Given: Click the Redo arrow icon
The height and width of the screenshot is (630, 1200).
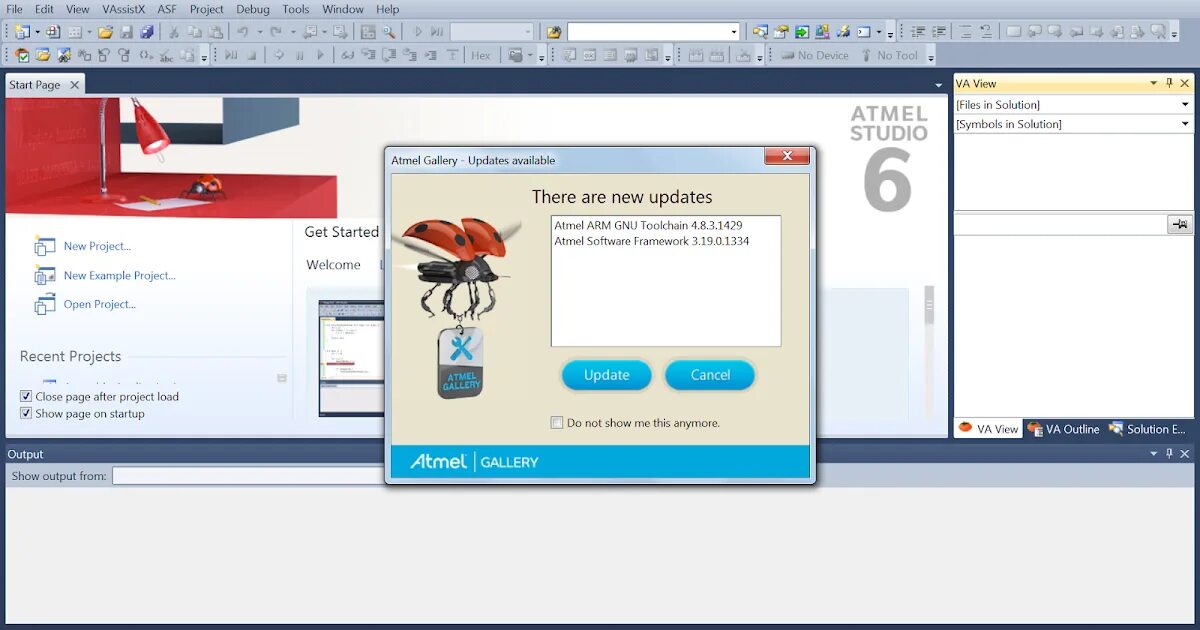Looking at the screenshot, I should click(276, 32).
